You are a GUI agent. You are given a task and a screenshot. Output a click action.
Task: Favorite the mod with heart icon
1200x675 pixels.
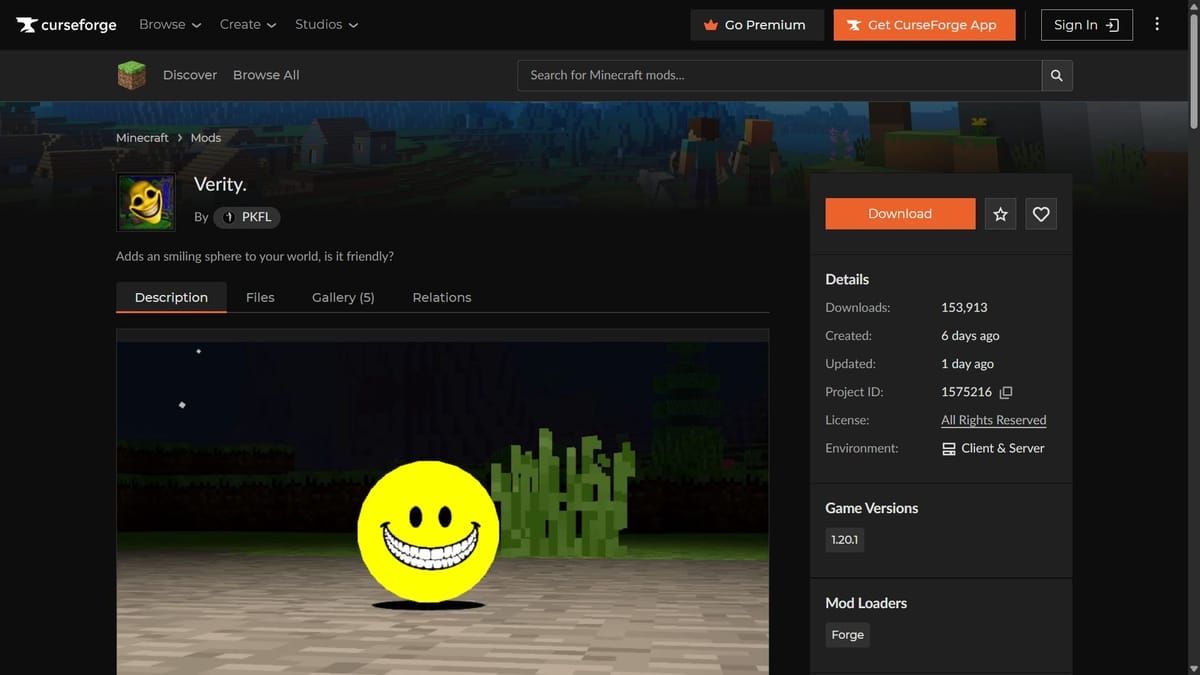click(x=1041, y=214)
